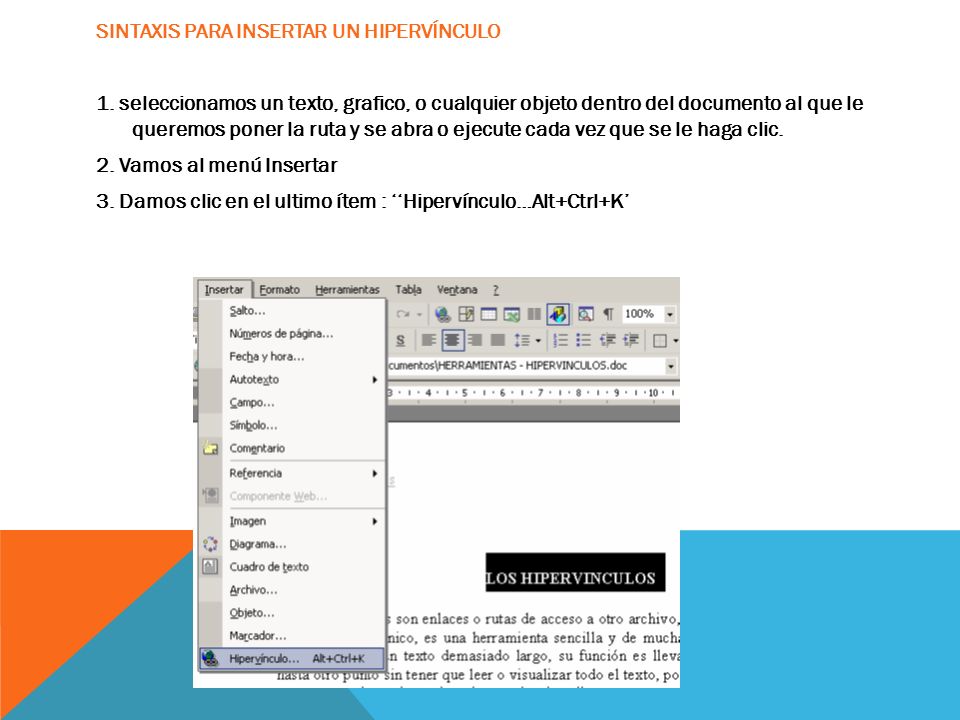Choose Comentario from the Insertar menu
960x720 pixels.
(293, 448)
